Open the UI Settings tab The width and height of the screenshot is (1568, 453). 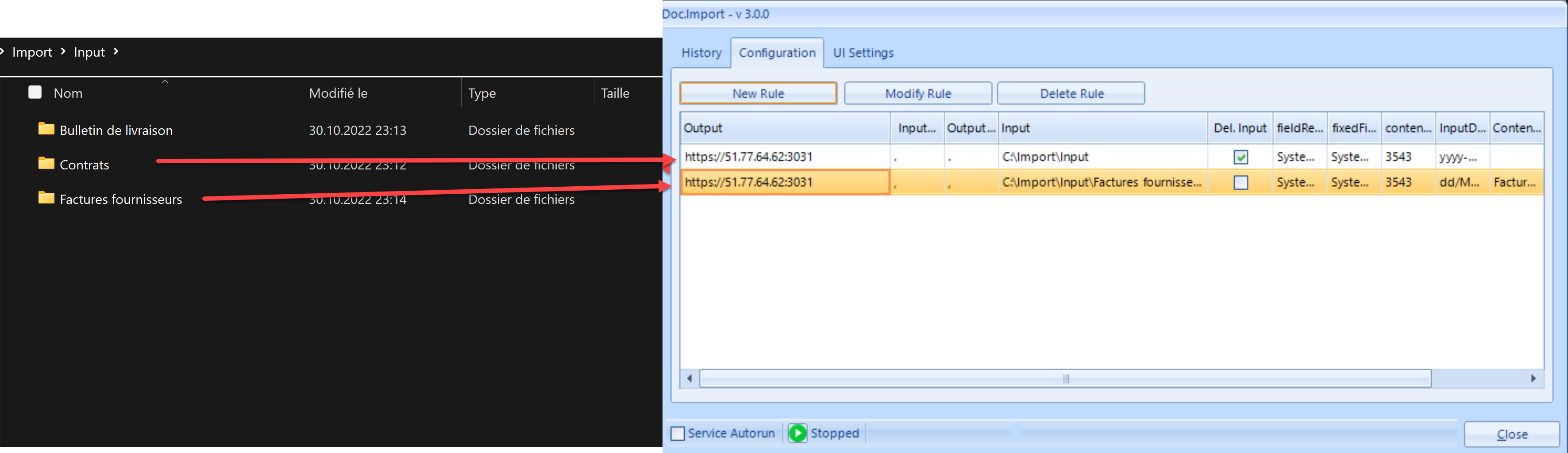[863, 53]
